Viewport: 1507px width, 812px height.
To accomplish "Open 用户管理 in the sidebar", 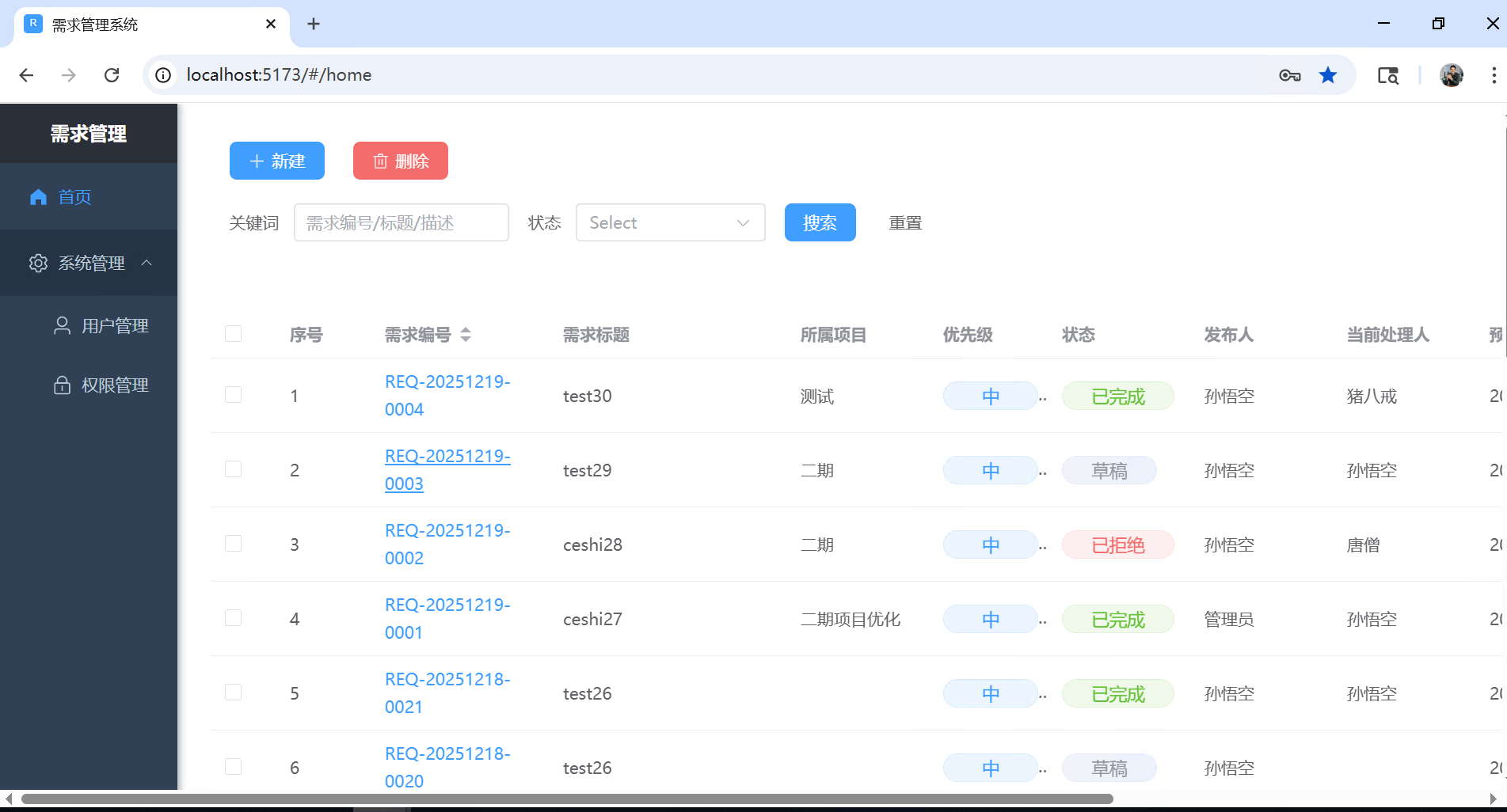I will point(89,325).
